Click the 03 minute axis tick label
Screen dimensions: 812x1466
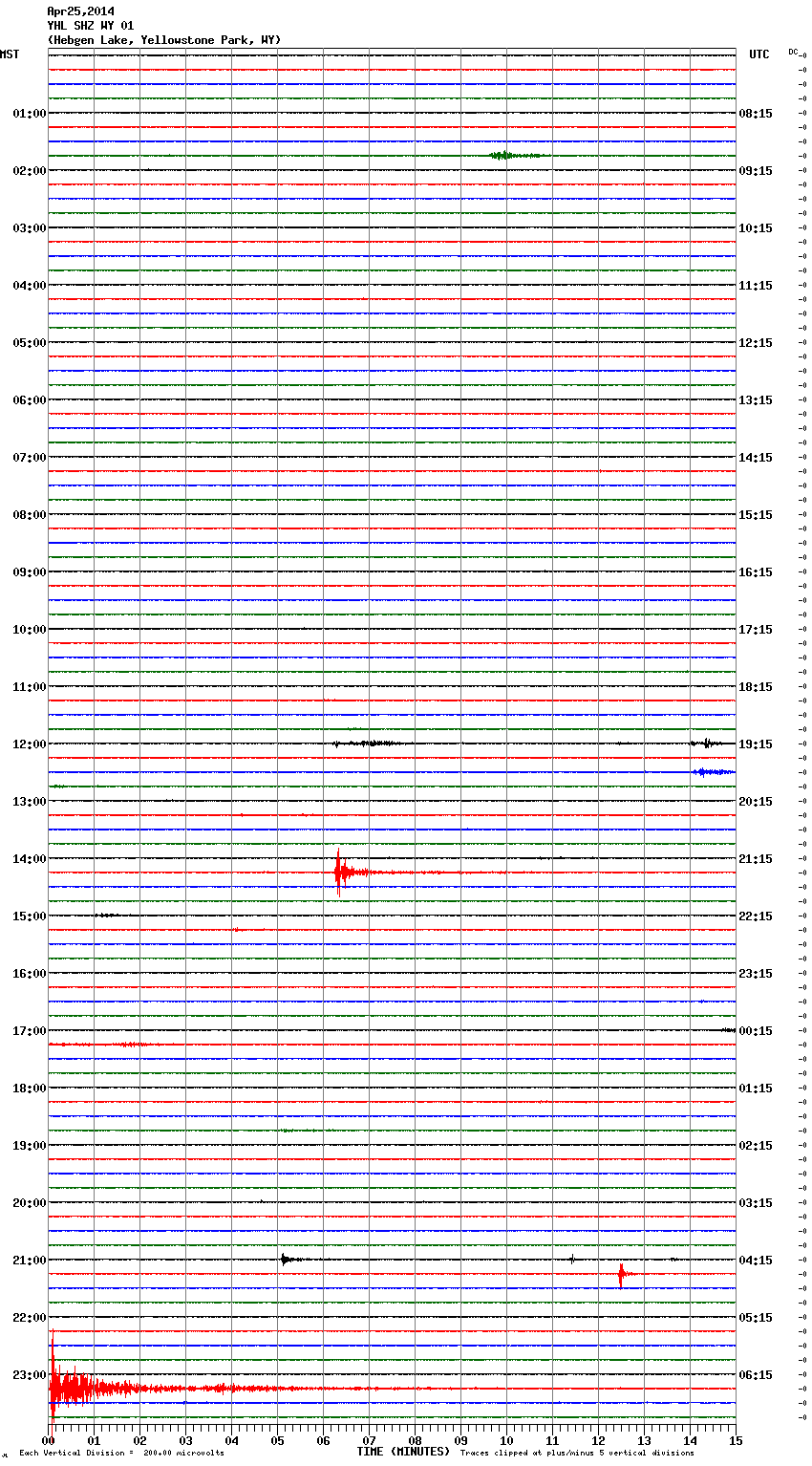point(186,1440)
